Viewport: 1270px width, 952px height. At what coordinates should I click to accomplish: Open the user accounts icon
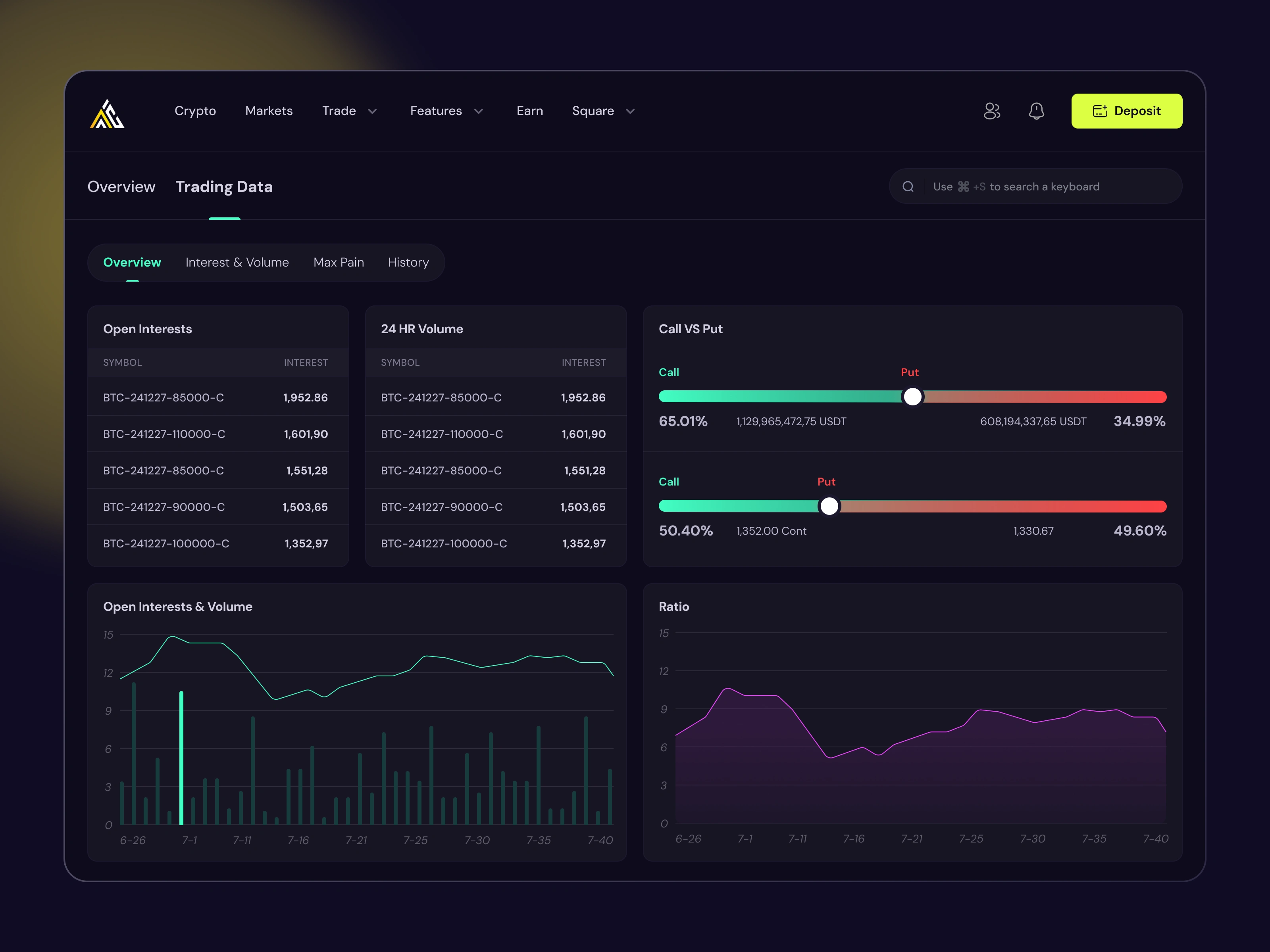(x=991, y=111)
